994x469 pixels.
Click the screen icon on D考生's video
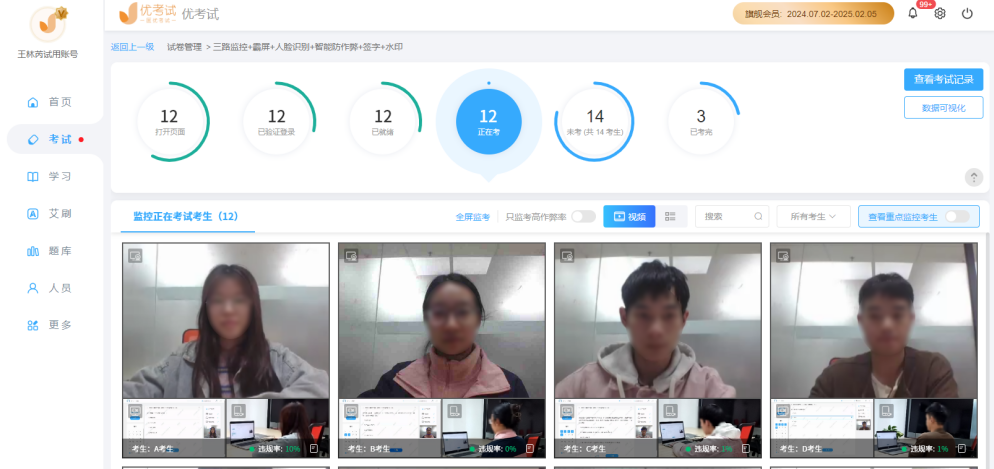783,255
